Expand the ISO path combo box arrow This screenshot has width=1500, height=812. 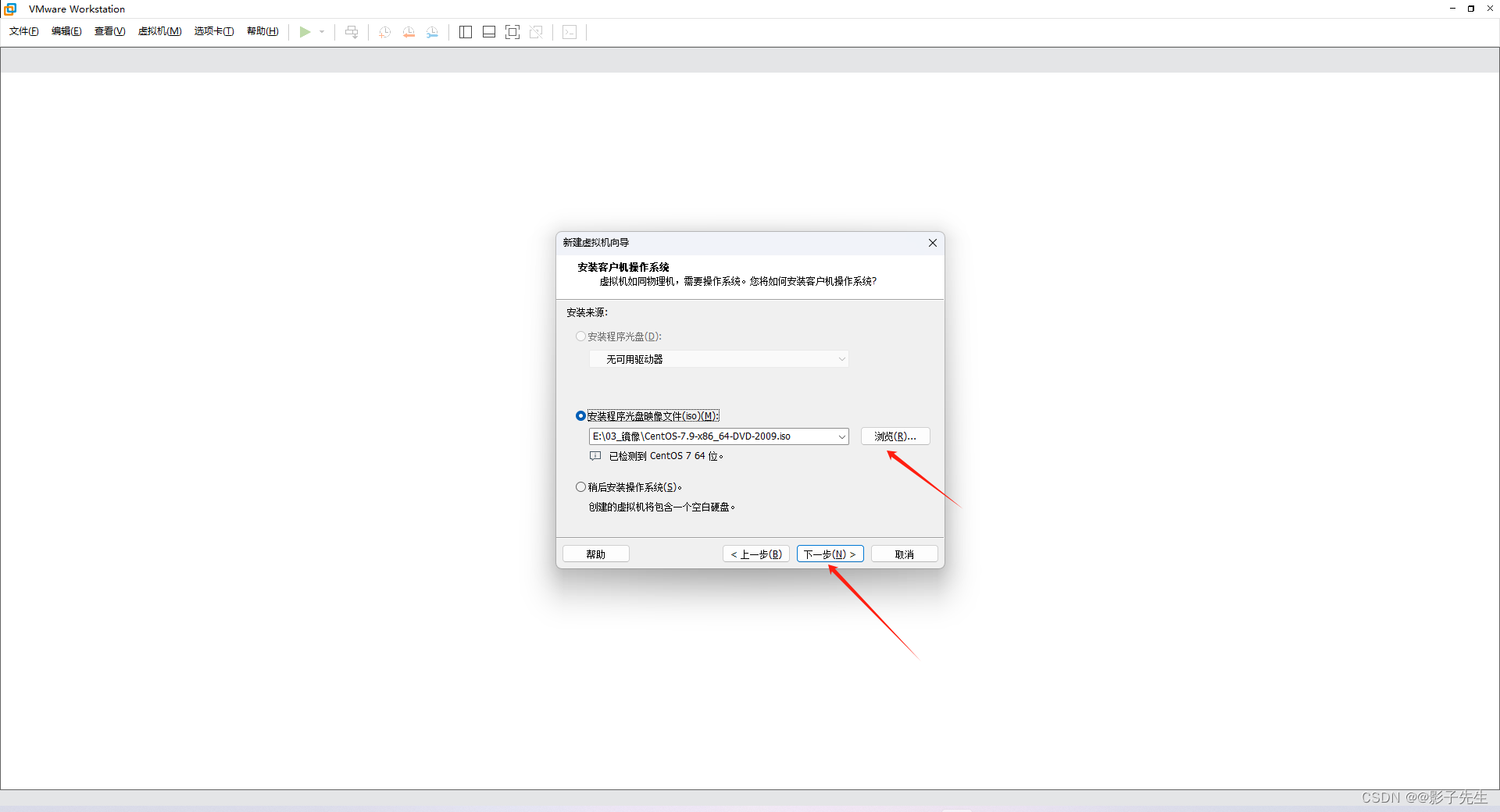pos(841,436)
